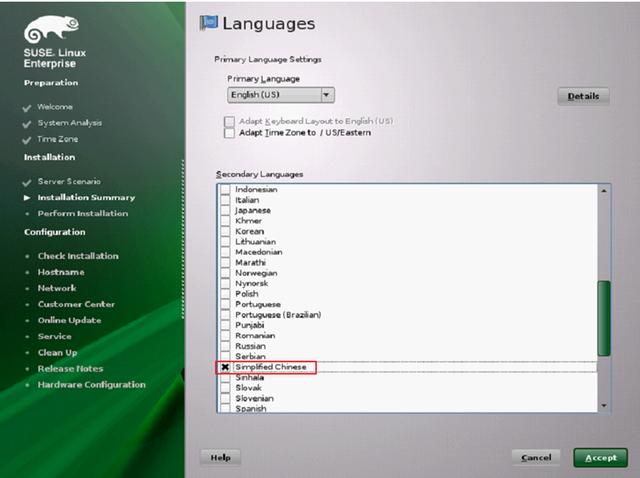
Task: Check the Japanese language box
Action: [225, 210]
